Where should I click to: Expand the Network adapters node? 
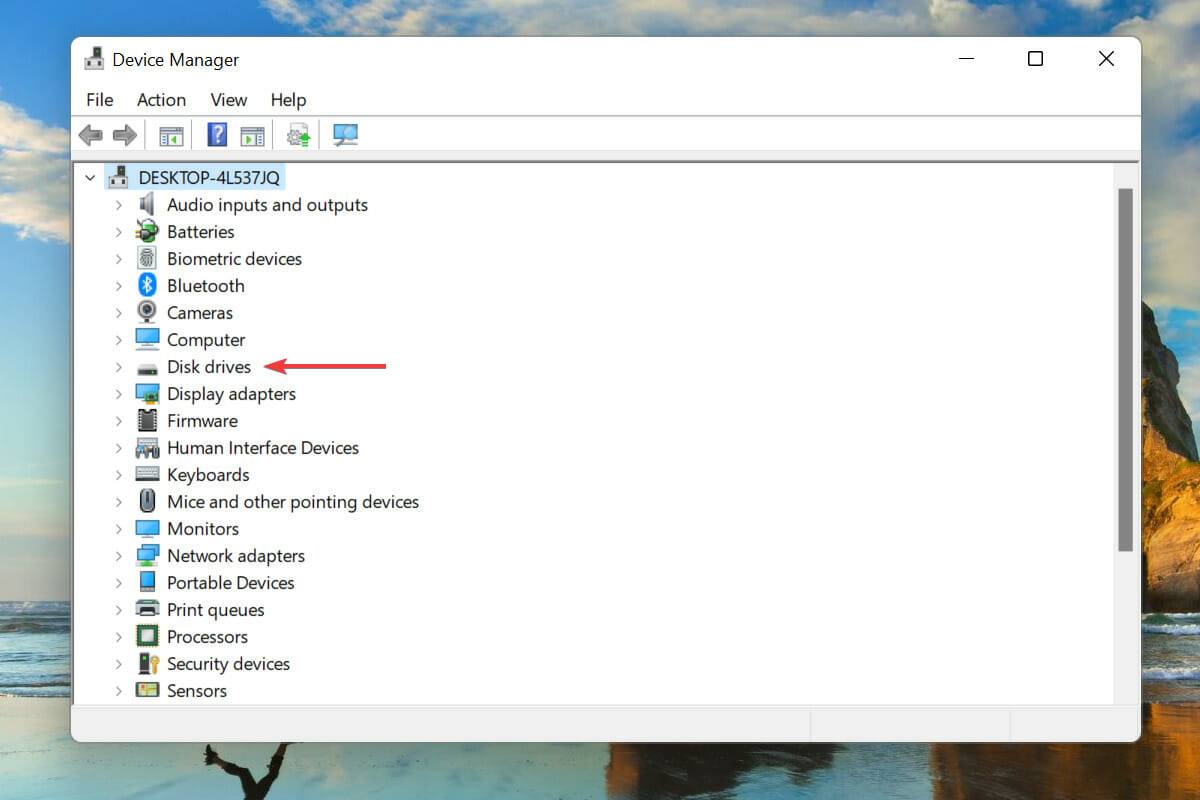tap(118, 556)
